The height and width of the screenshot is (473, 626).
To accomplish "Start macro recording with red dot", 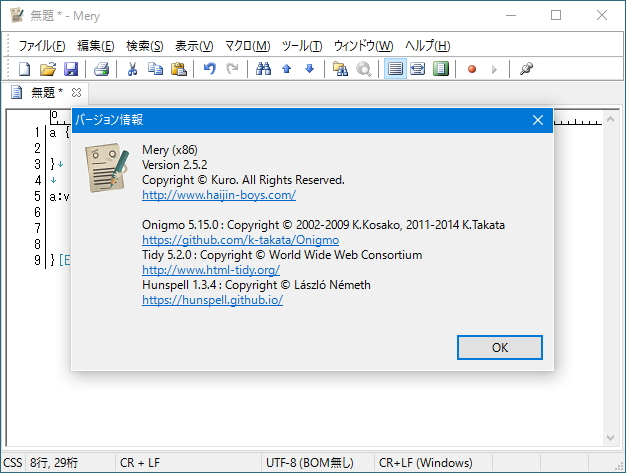I will coord(472,69).
